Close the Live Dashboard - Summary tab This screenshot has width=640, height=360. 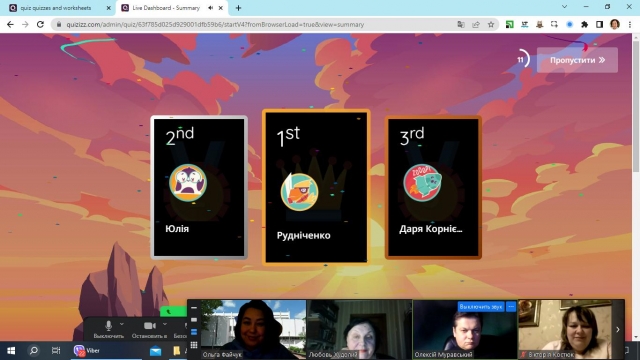tap(221, 8)
